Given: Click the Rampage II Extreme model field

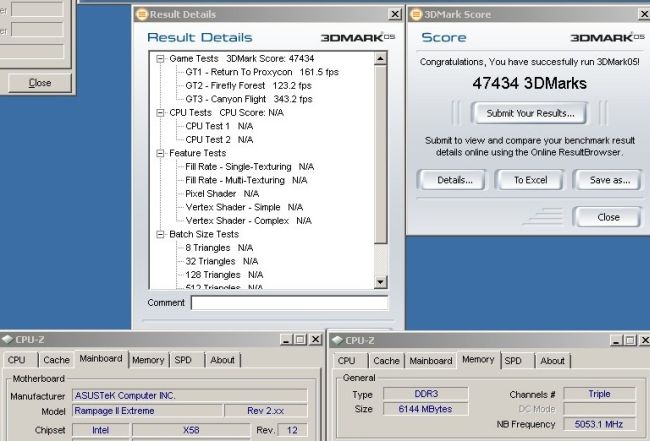Looking at the screenshot, I should tap(148, 411).
